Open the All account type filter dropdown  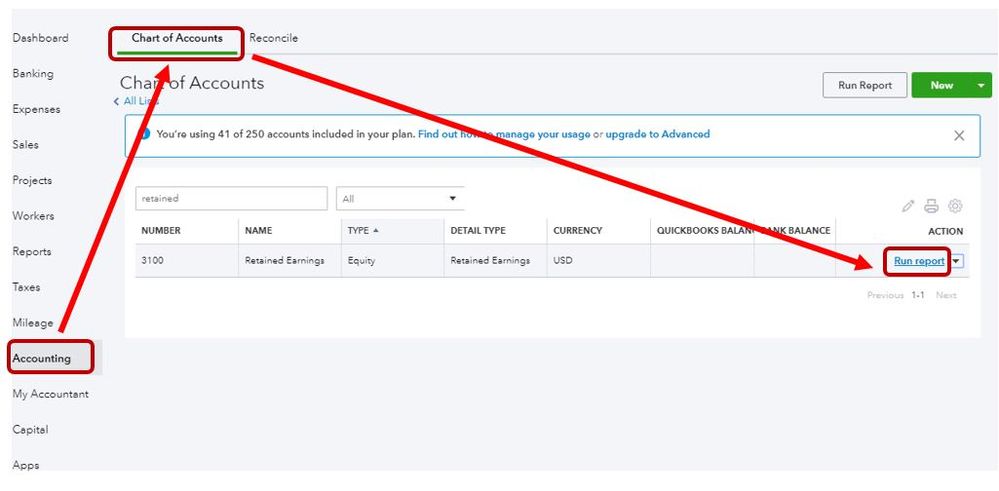[400, 199]
